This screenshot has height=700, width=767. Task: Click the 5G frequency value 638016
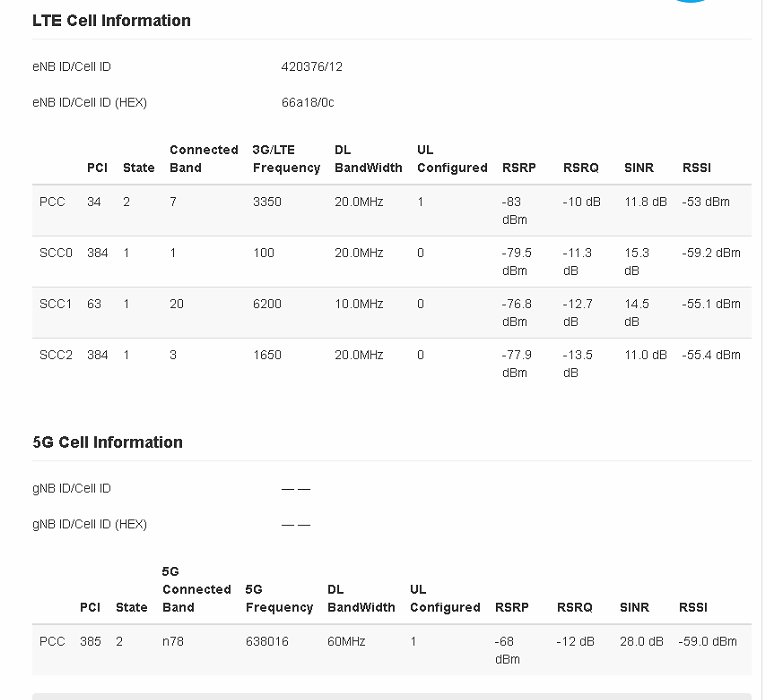(267, 642)
